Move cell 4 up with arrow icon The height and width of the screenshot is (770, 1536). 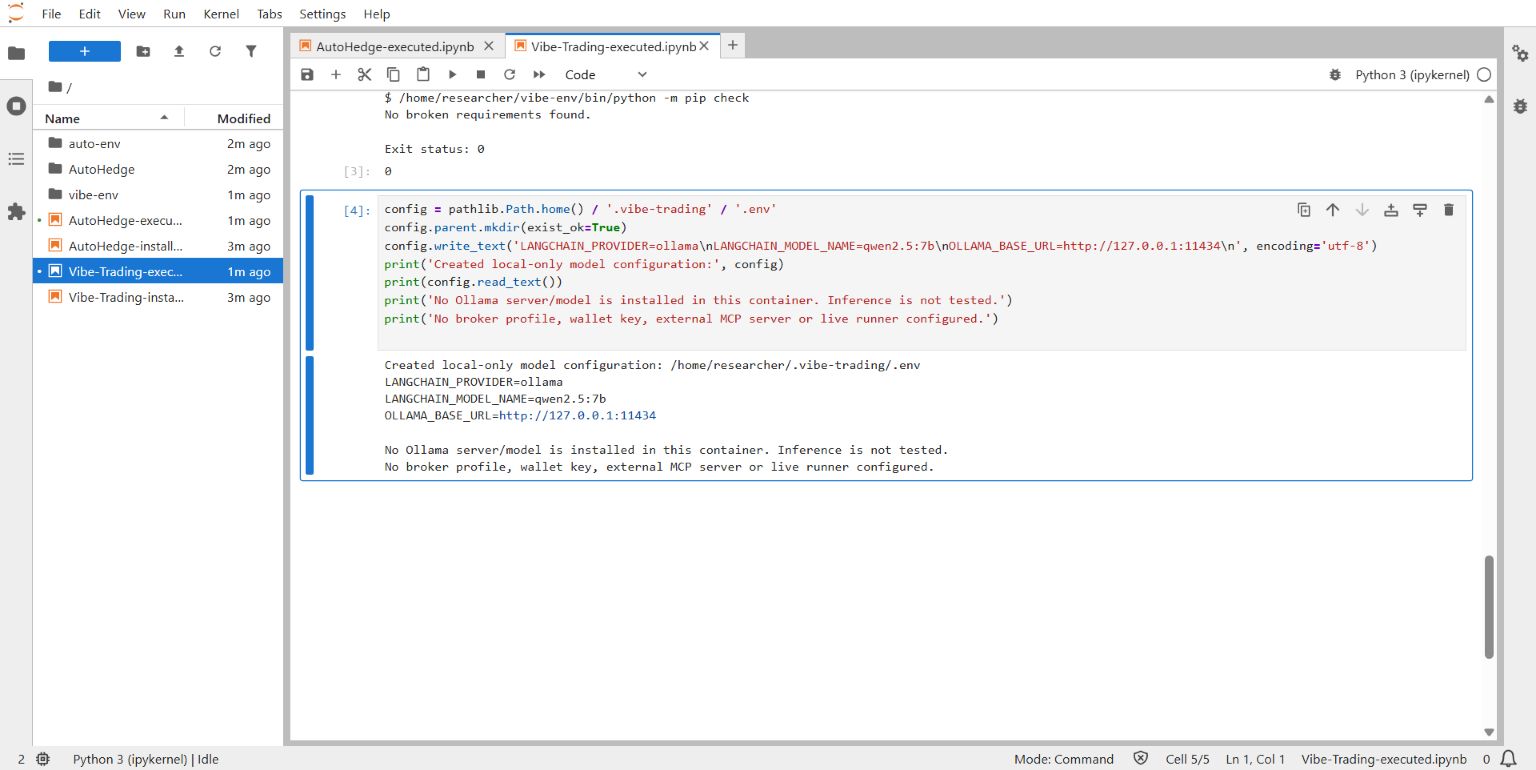[1333, 209]
